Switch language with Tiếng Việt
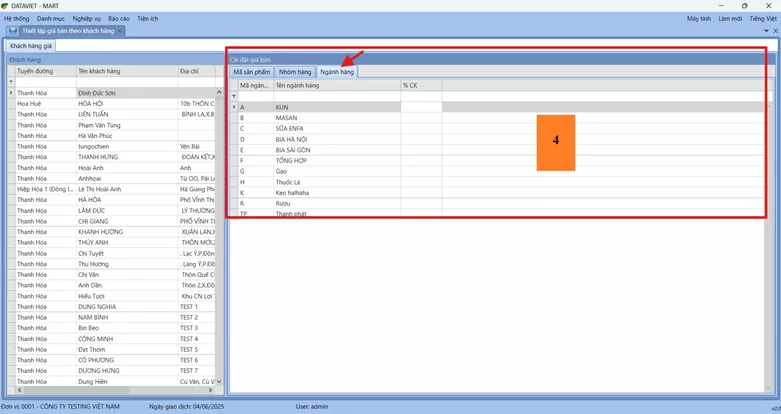The image size is (781, 414). pos(763,18)
